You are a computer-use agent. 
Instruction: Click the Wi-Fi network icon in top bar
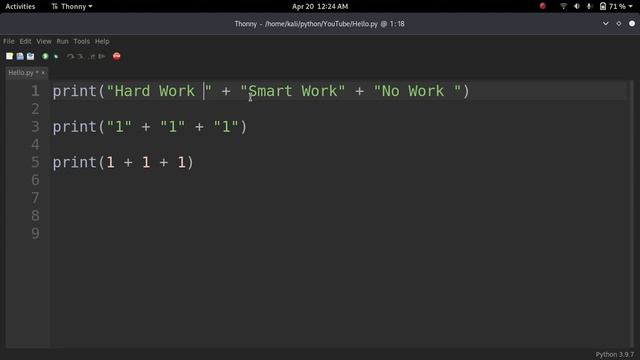(563, 6)
